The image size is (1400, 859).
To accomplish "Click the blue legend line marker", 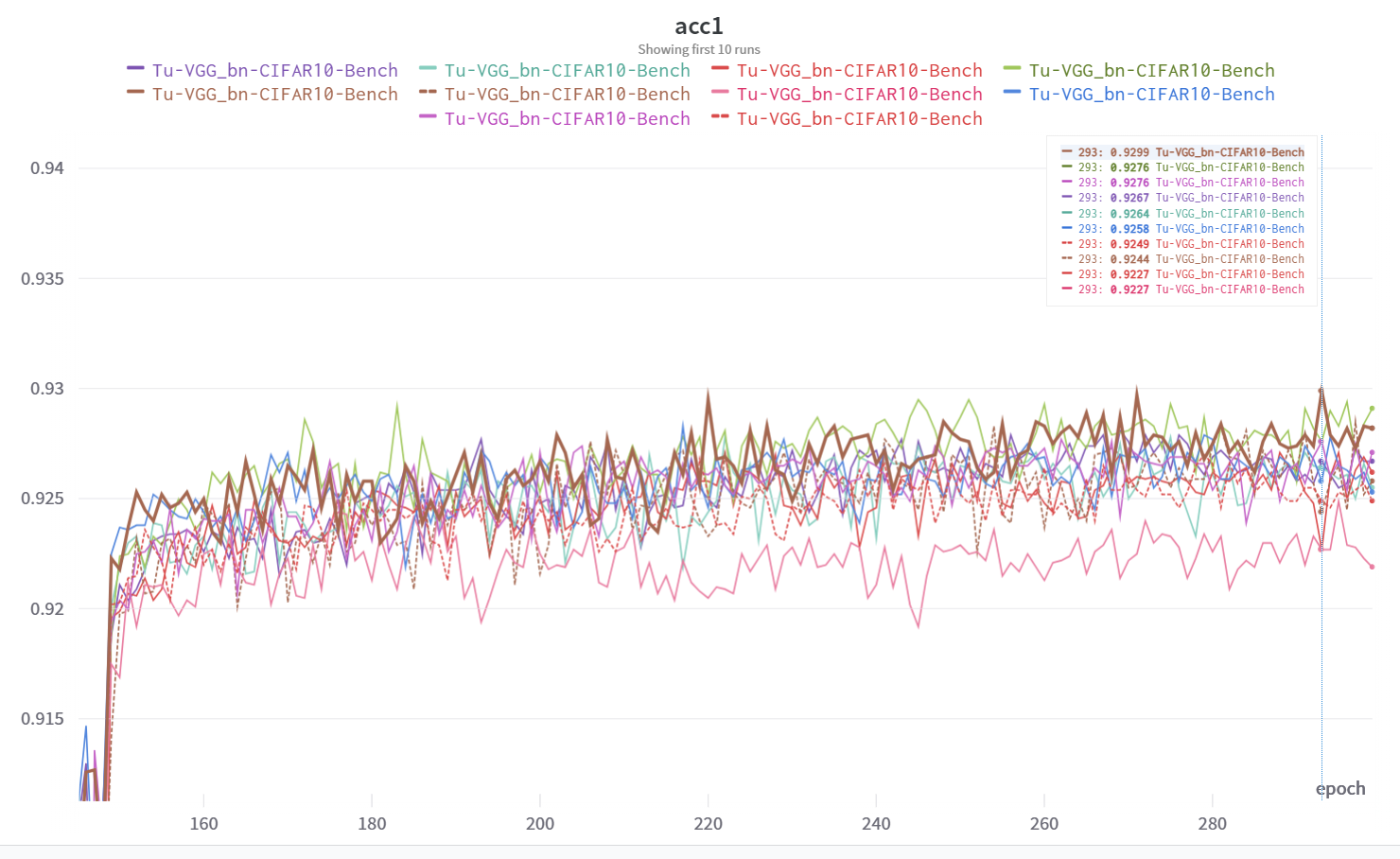I will click(x=1013, y=94).
